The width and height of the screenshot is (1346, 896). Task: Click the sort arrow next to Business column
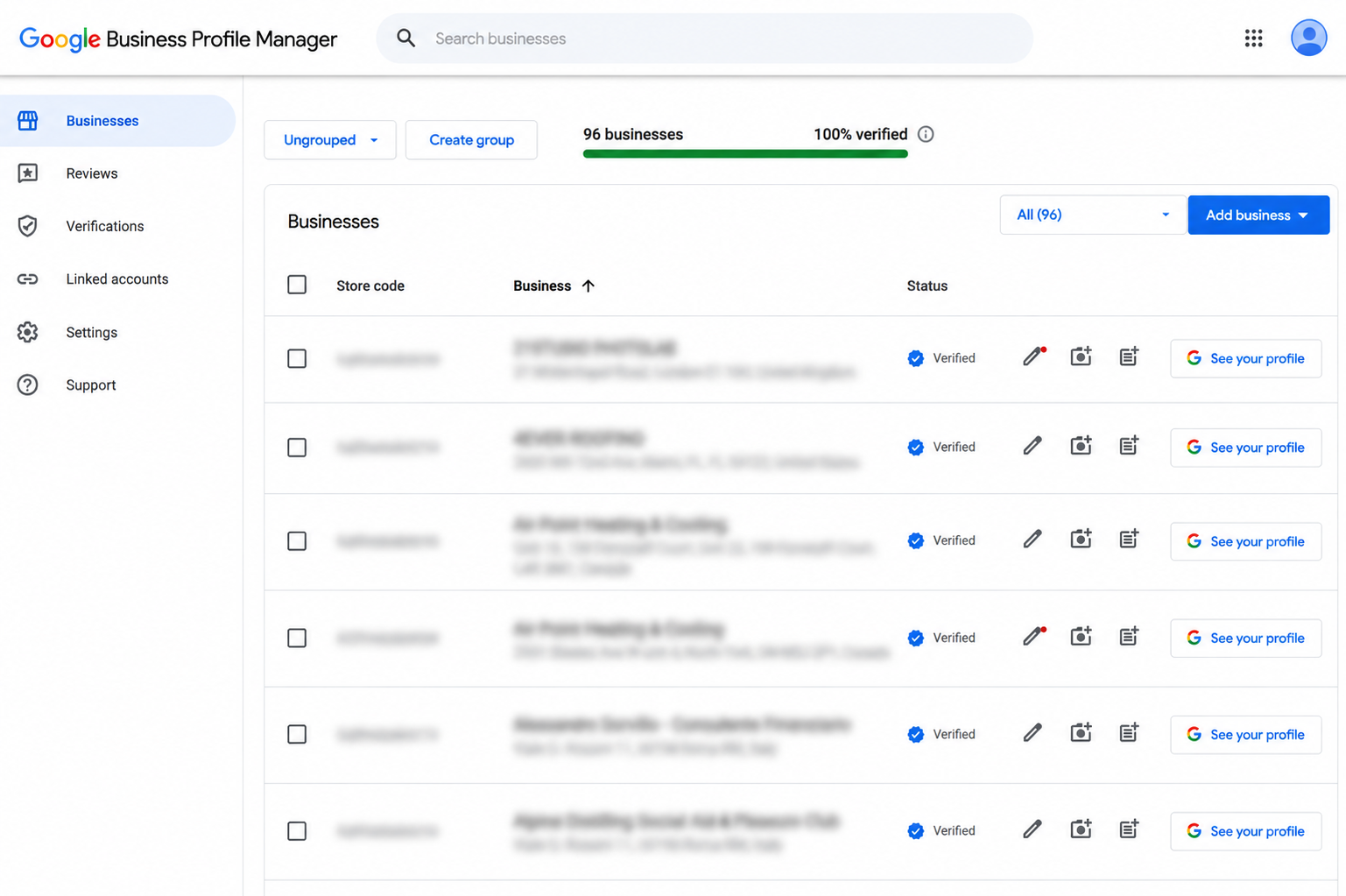click(588, 286)
